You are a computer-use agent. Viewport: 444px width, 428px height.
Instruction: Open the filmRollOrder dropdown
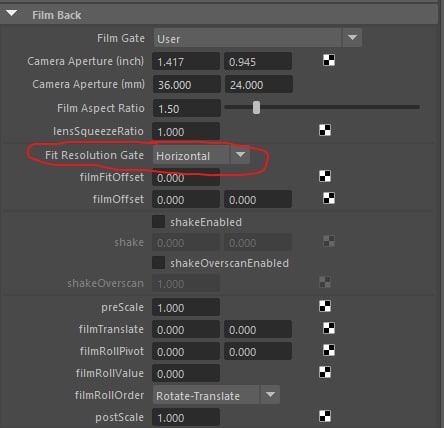(x=216, y=395)
